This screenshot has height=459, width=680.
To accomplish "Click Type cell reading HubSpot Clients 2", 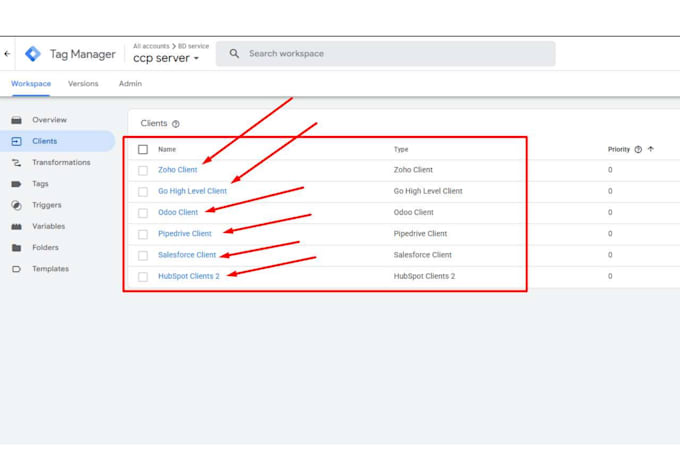I will (x=425, y=276).
